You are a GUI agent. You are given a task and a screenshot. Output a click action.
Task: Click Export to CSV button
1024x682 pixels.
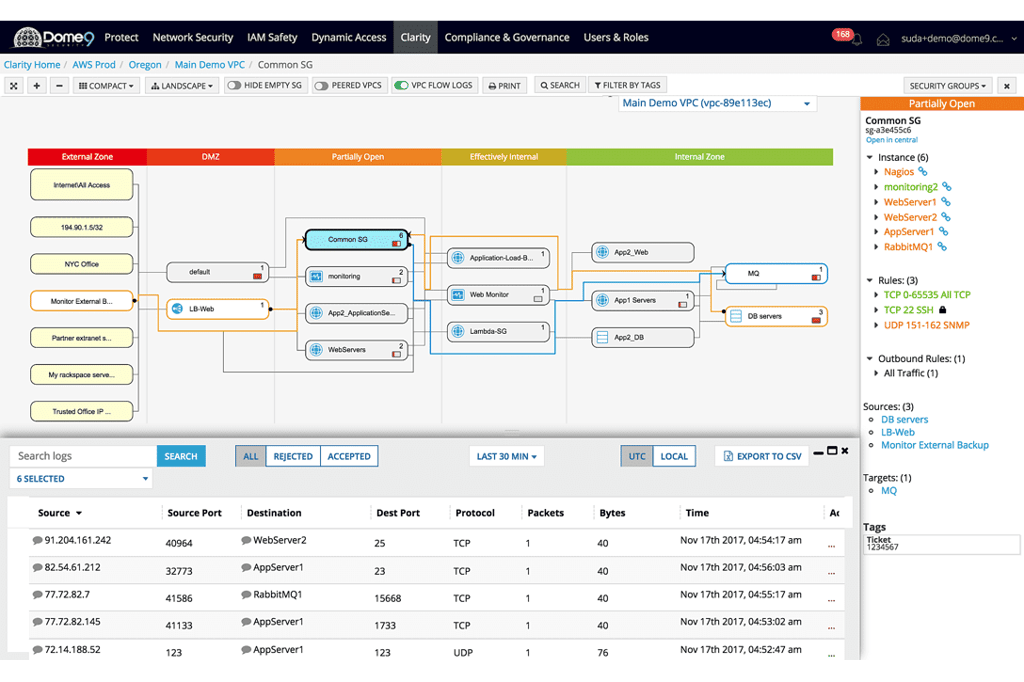[762, 456]
